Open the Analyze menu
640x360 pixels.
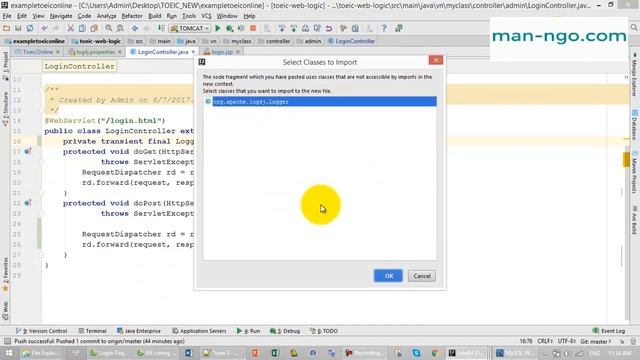click(106, 16)
